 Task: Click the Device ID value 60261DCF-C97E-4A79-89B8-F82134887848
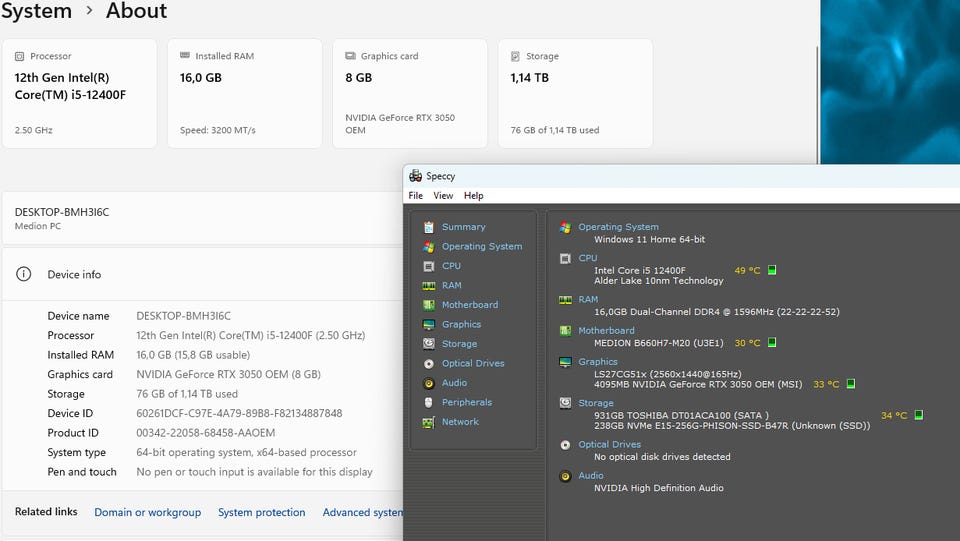[239, 414]
